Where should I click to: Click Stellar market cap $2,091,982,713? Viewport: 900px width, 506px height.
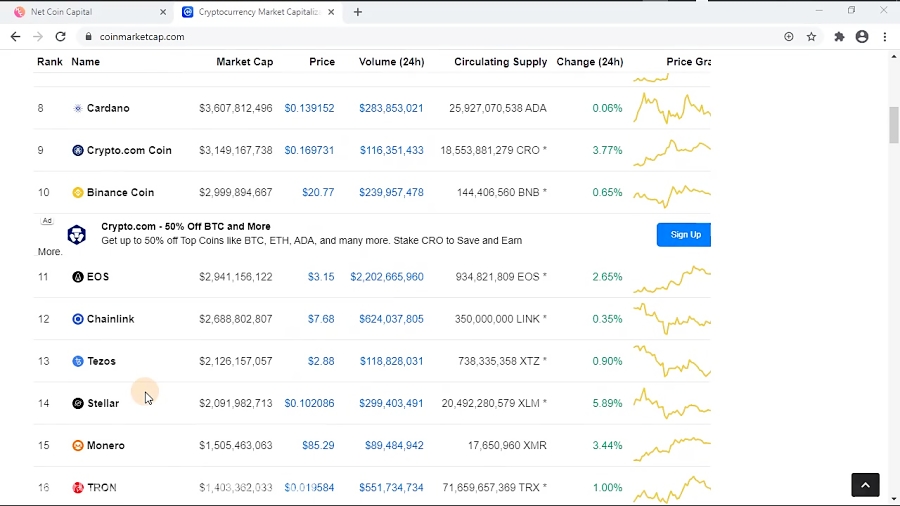pyautogui.click(x=236, y=403)
